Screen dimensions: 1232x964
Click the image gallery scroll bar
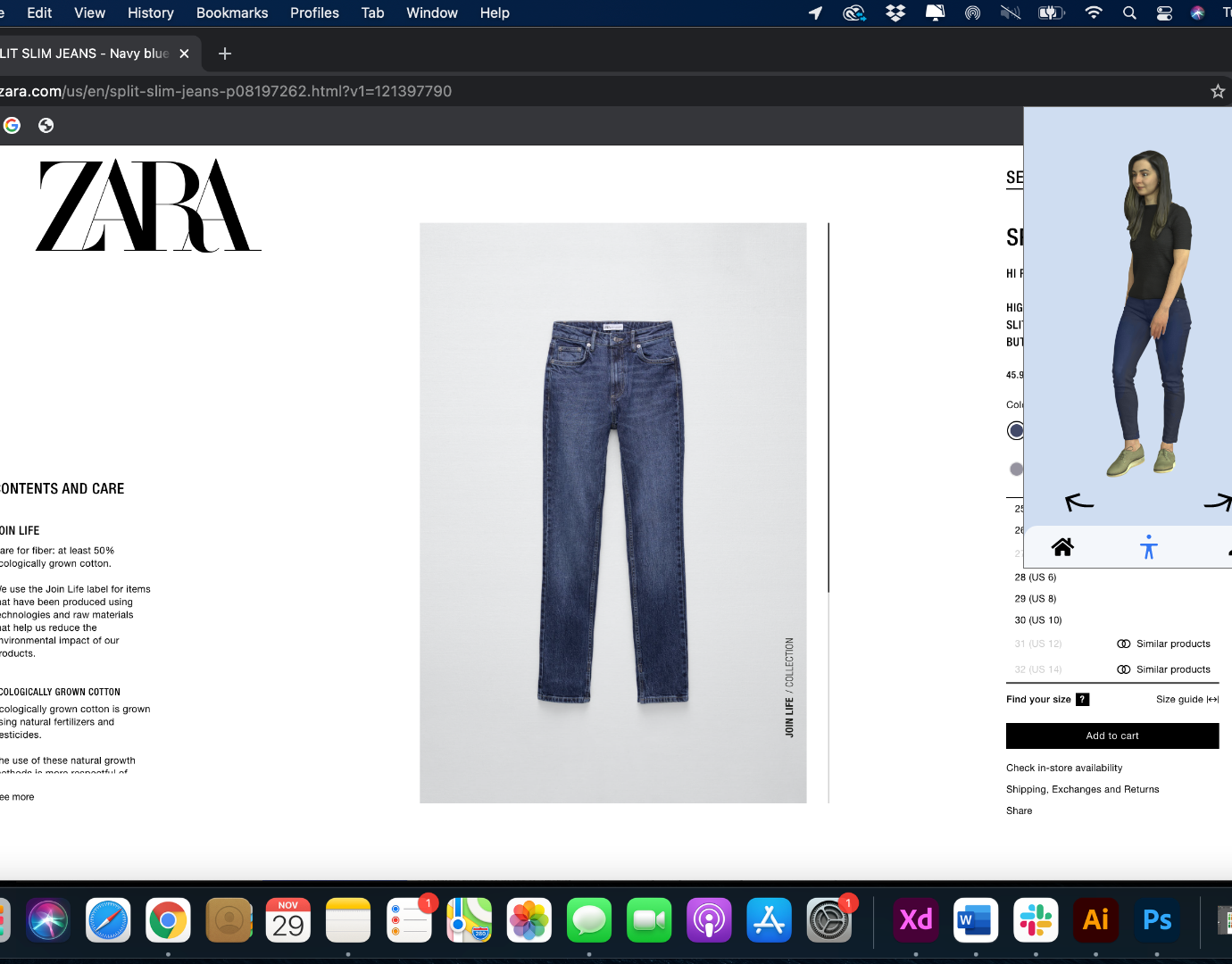click(828, 408)
